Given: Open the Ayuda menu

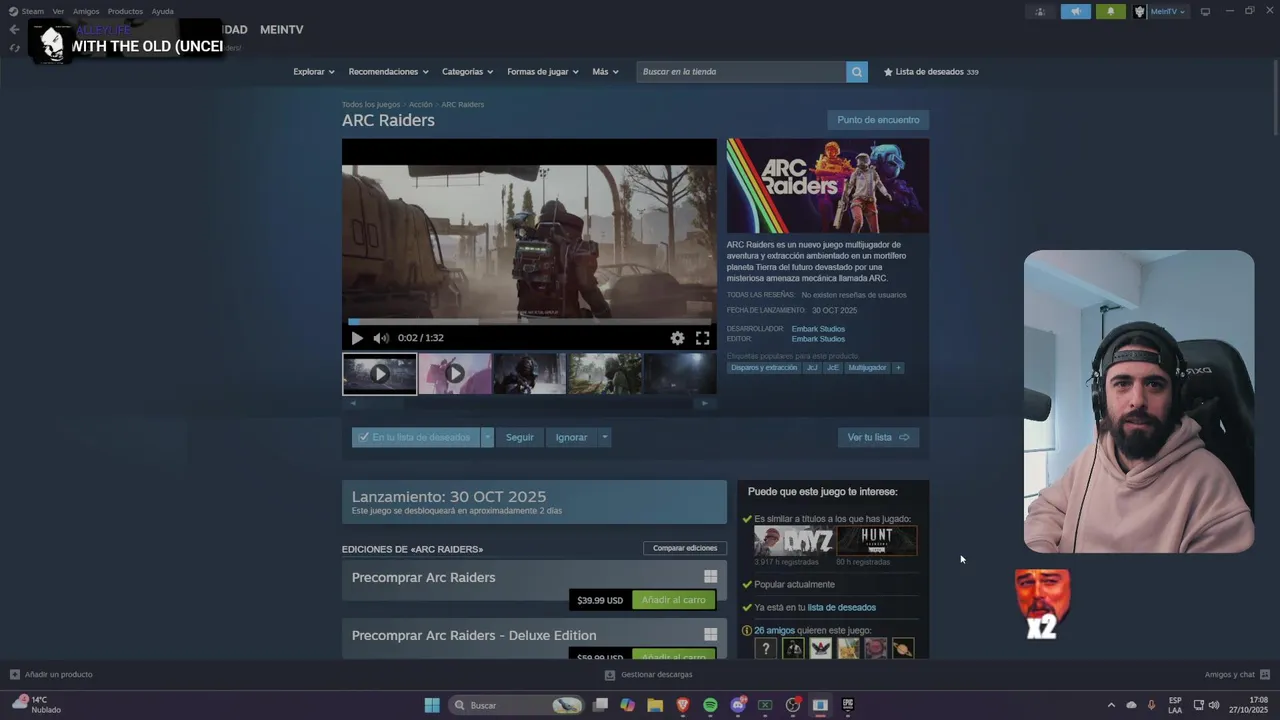Looking at the screenshot, I should pyautogui.click(x=162, y=11).
